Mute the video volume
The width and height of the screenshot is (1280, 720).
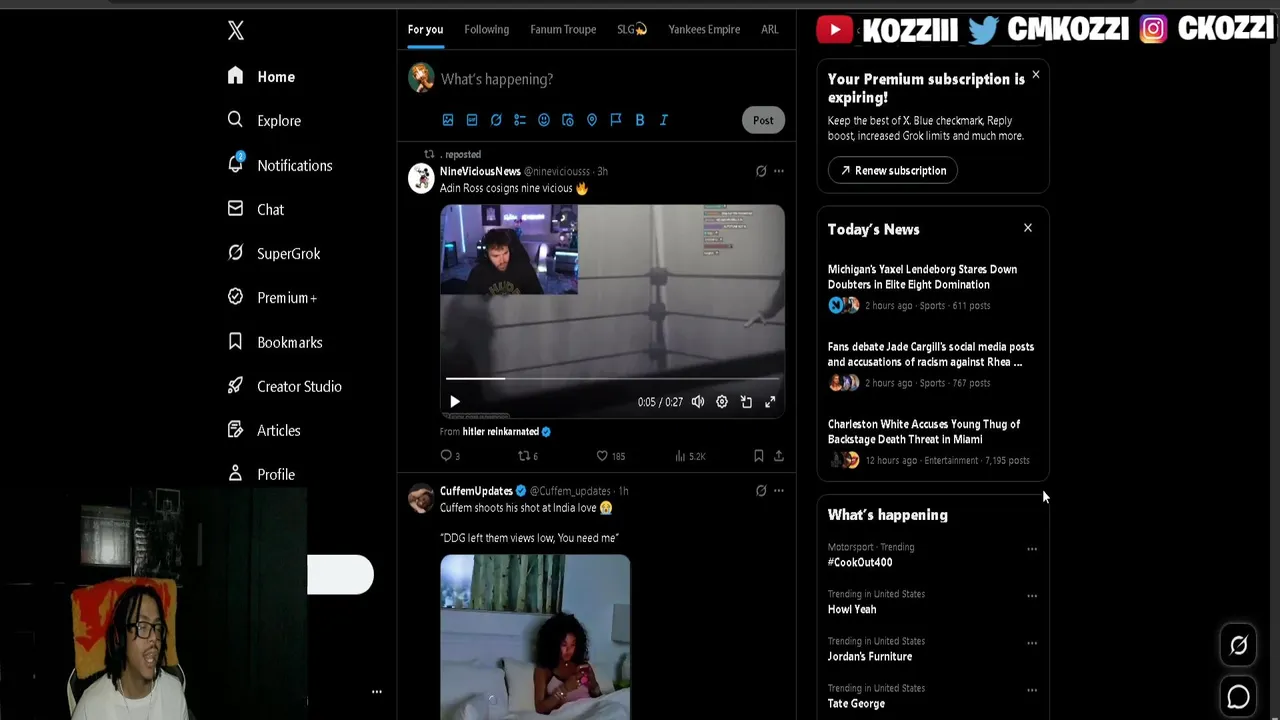coord(697,402)
